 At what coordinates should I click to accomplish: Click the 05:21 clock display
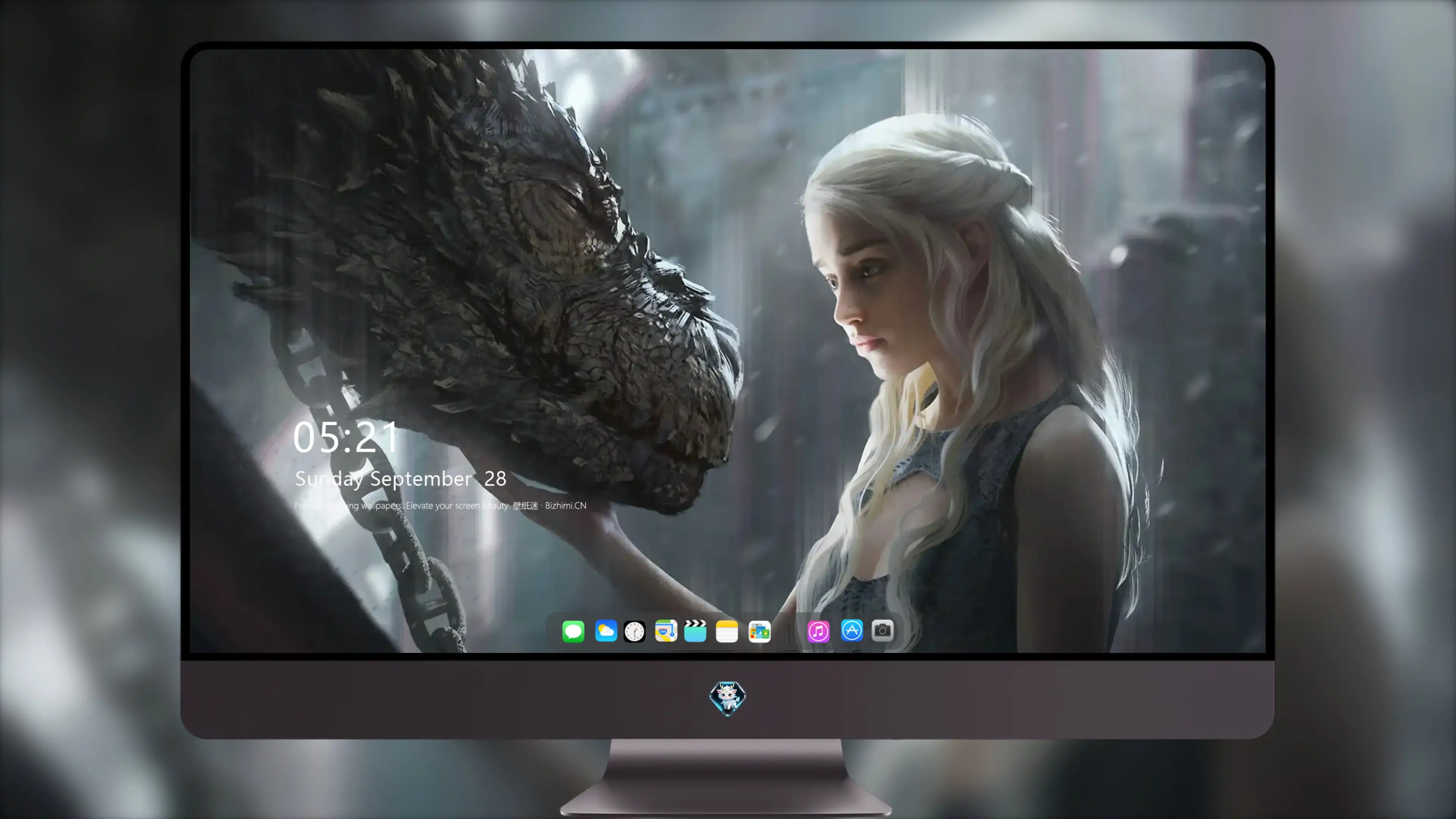(x=345, y=437)
